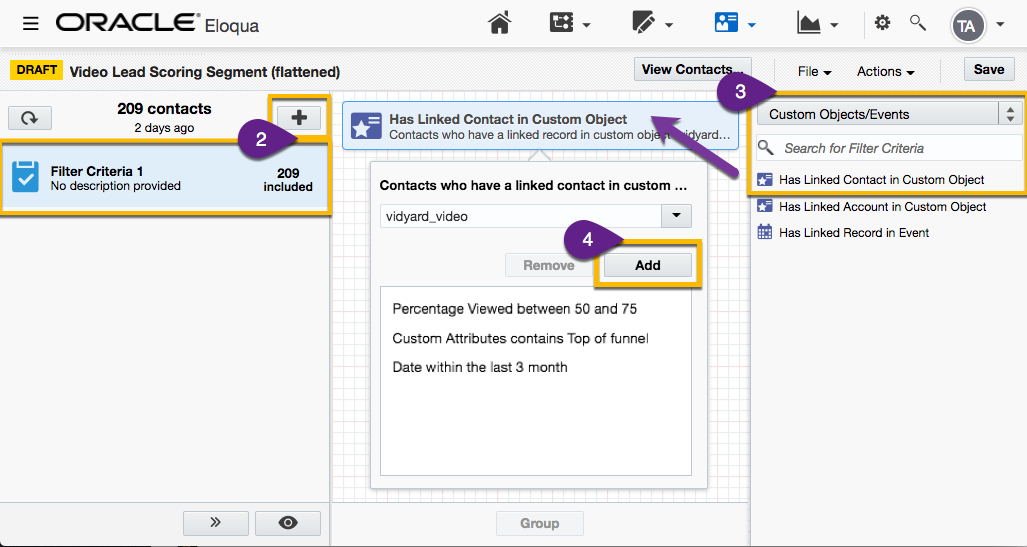The width and height of the screenshot is (1027, 547).
Task: Click the Add button
Action: click(647, 265)
